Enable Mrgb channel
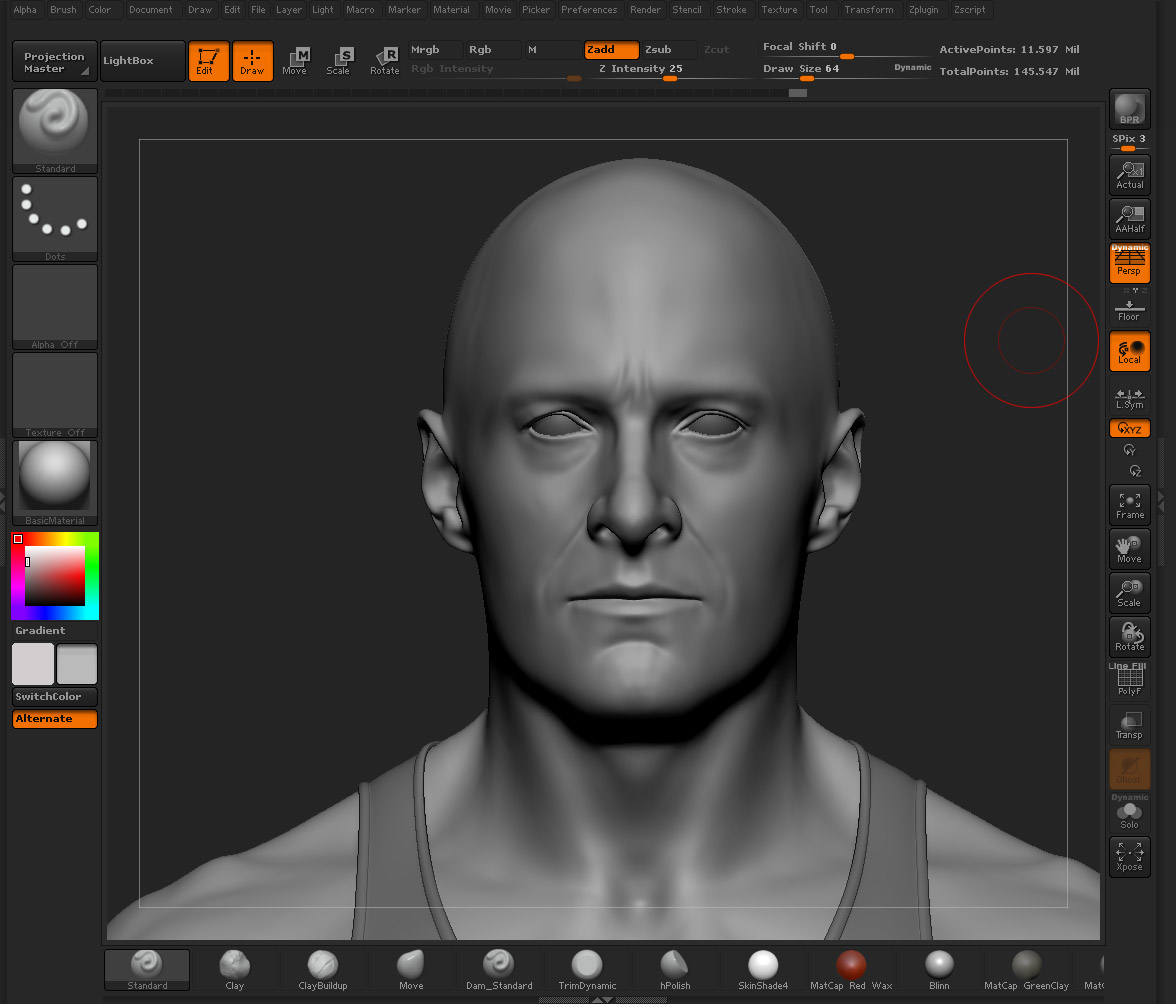Viewport: 1176px width, 1004px height. point(436,49)
